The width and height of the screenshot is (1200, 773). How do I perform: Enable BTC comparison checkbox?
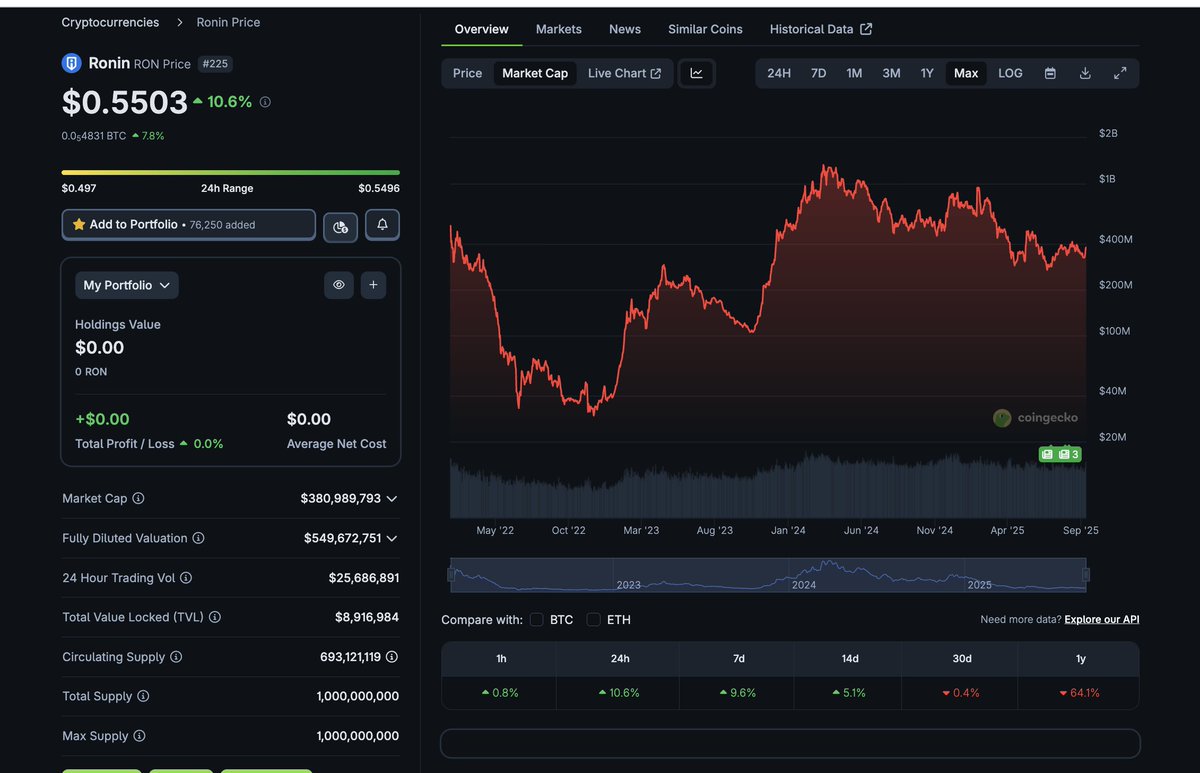[537, 620]
